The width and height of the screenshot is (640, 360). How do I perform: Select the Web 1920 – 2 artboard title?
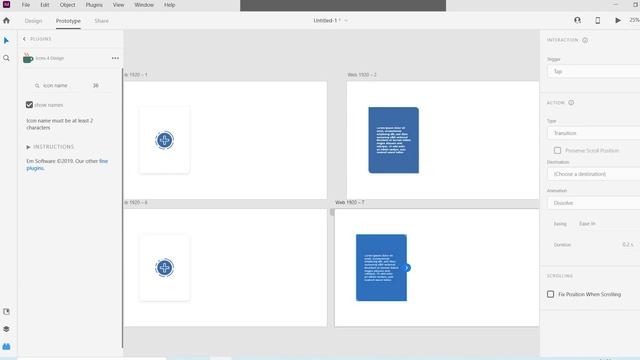(362, 75)
